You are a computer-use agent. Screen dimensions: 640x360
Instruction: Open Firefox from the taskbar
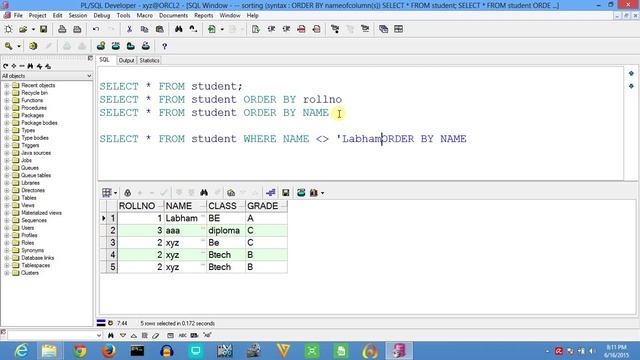[x=109, y=351]
